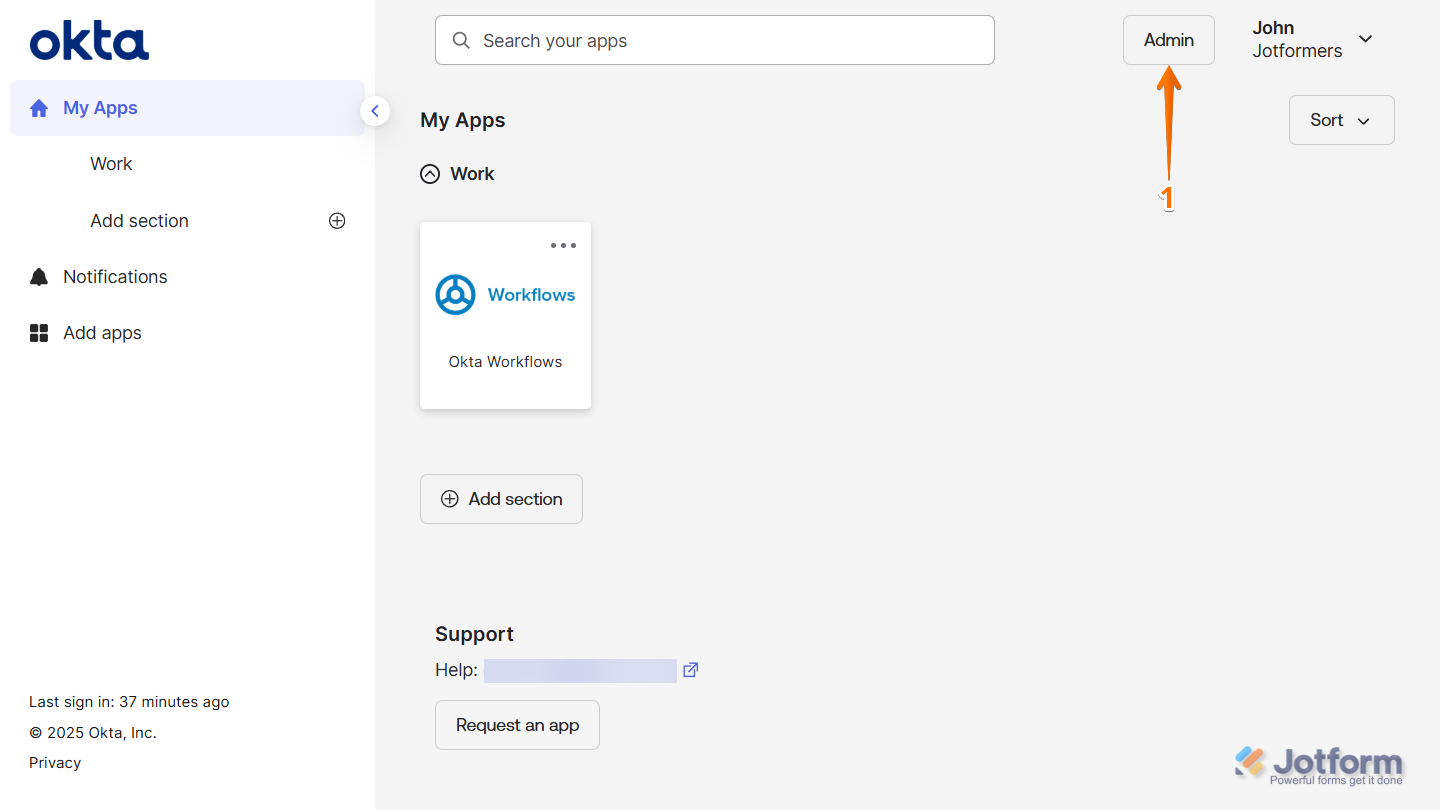Focus the Search your apps field
Screen dimensions: 1440x810
pyautogui.click(x=715, y=40)
